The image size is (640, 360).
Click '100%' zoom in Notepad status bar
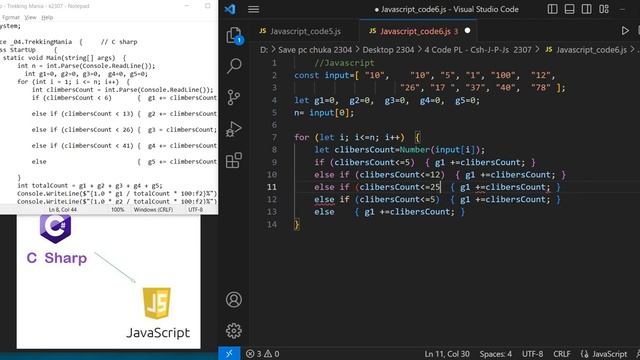[x=118, y=209]
